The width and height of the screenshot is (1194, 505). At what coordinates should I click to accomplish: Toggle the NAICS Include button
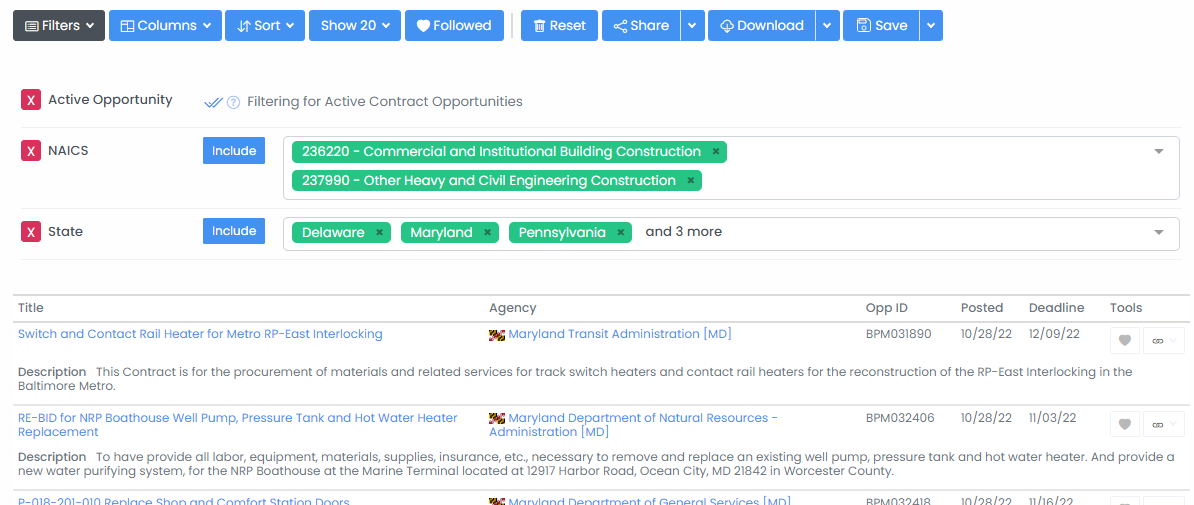(x=234, y=151)
